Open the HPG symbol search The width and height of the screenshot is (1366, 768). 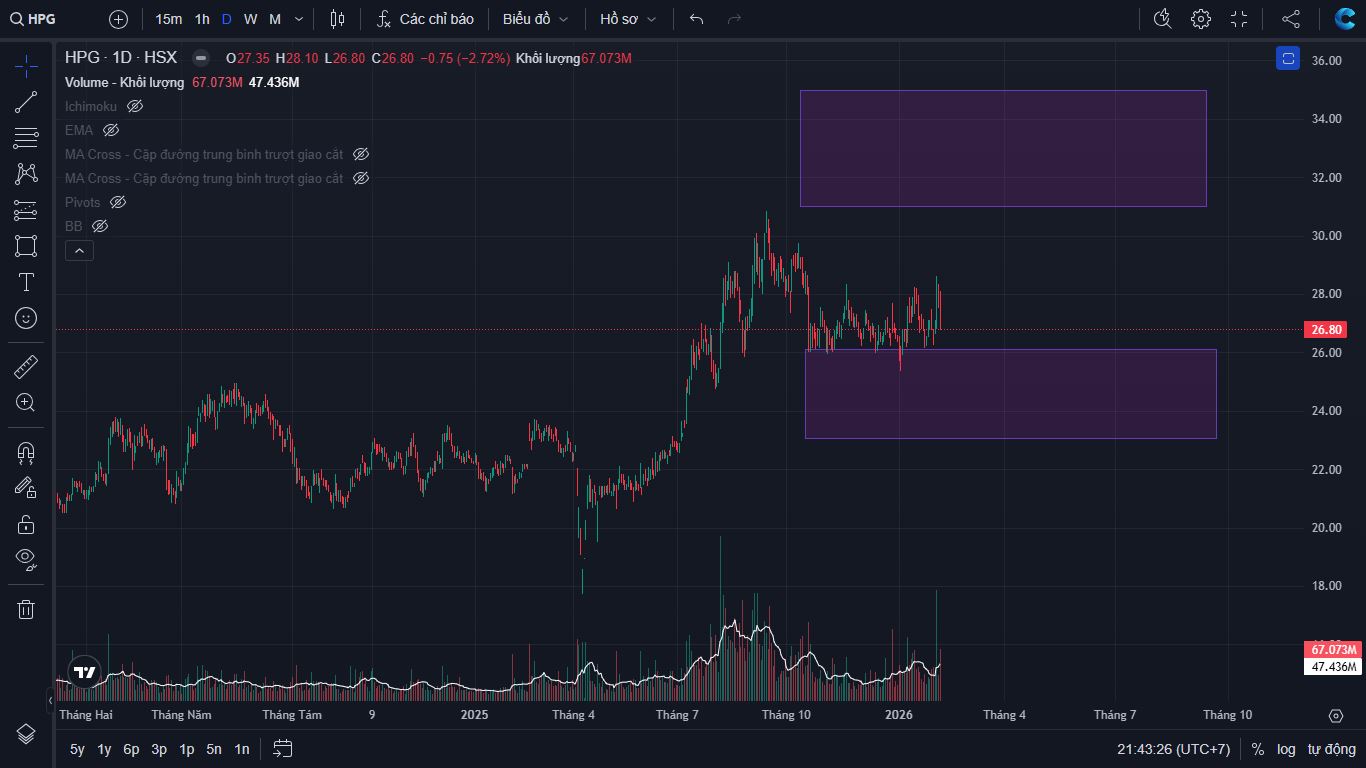33,19
